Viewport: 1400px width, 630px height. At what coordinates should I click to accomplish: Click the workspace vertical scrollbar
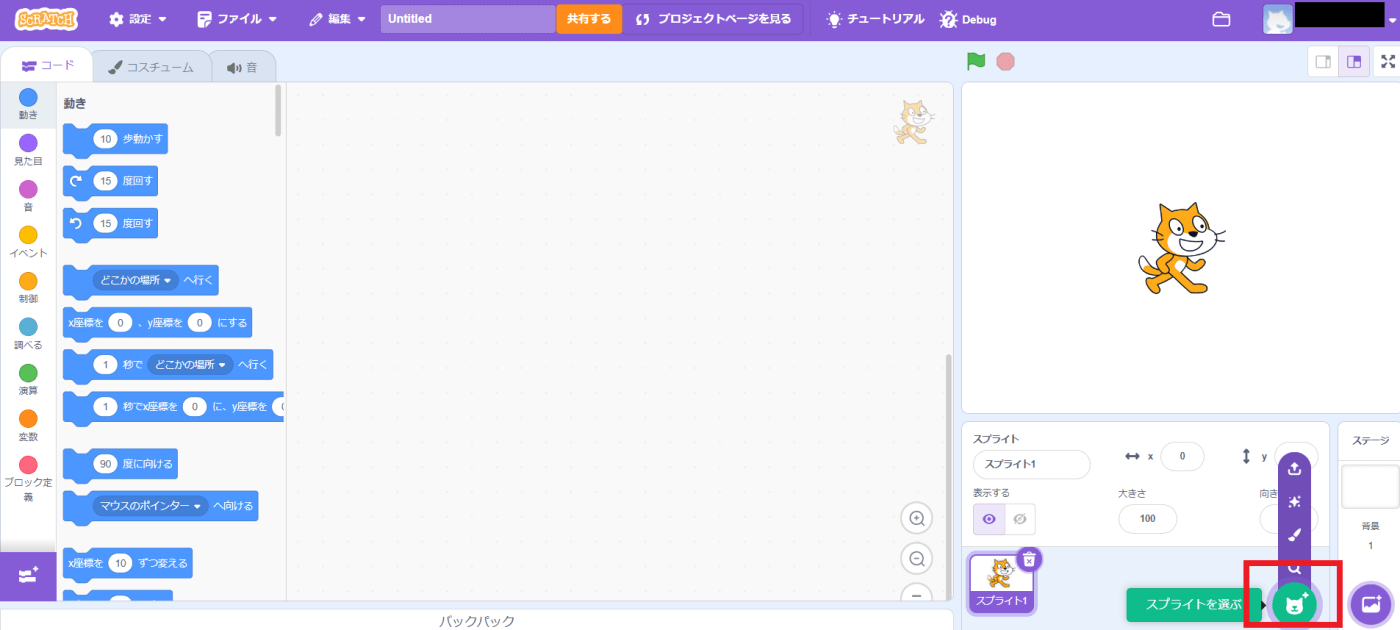click(947, 475)
